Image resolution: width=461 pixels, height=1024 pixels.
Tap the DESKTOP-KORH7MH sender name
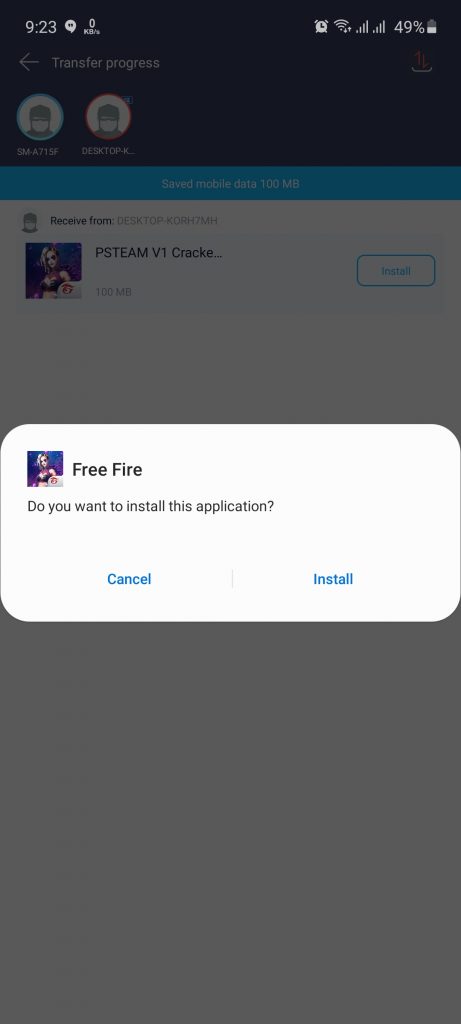pyautogui.click(x=167, y=221)
